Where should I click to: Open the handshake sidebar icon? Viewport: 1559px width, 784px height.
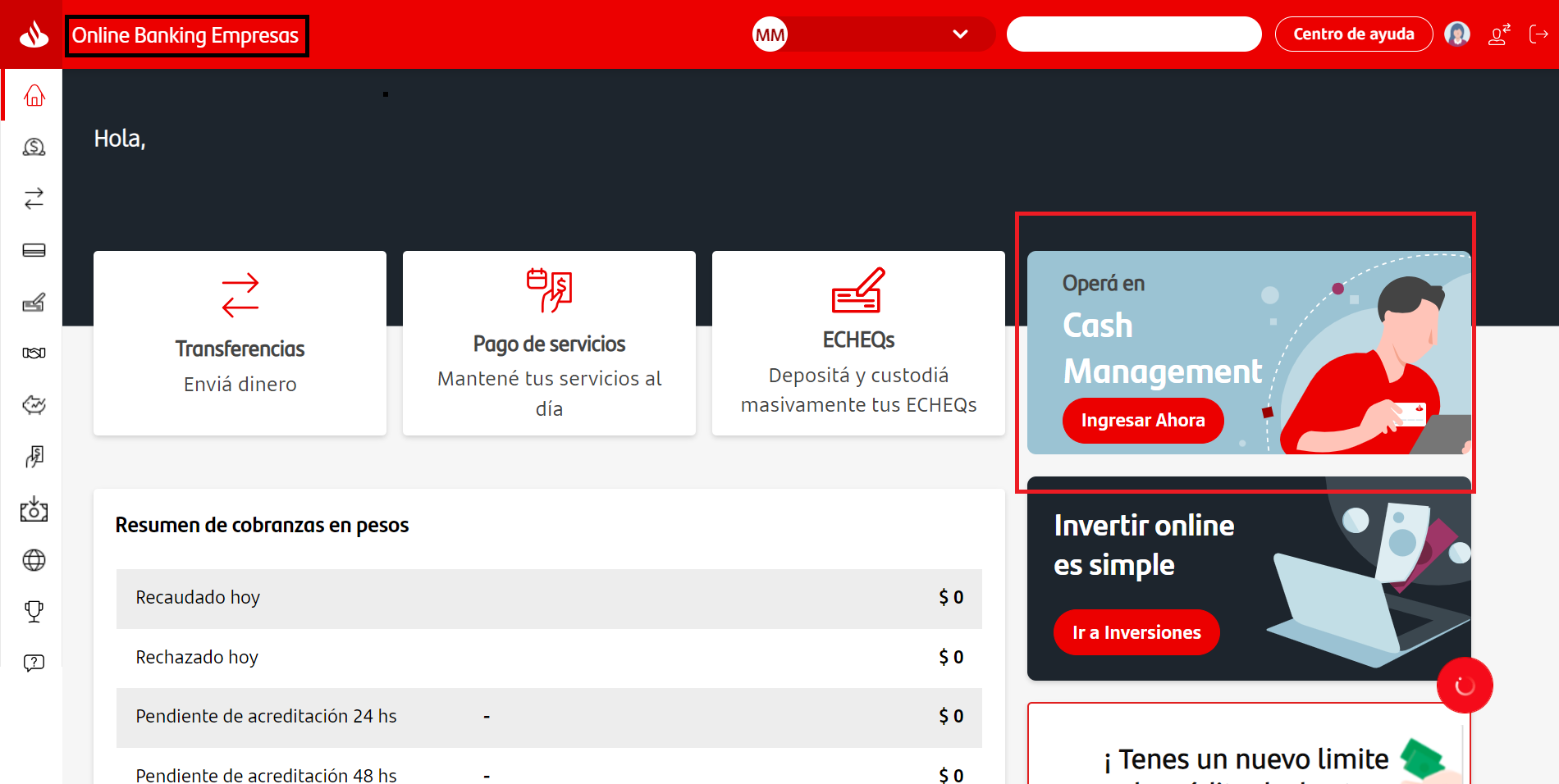[x=34, y=353]
